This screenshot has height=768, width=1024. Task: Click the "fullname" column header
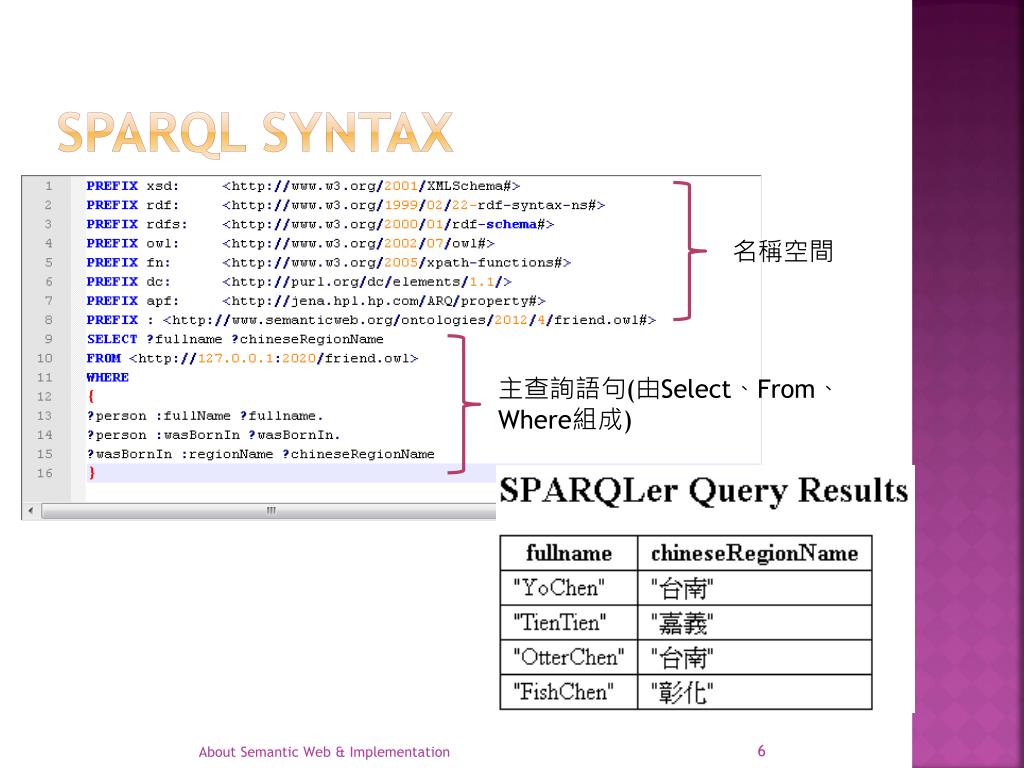(569, 553)
